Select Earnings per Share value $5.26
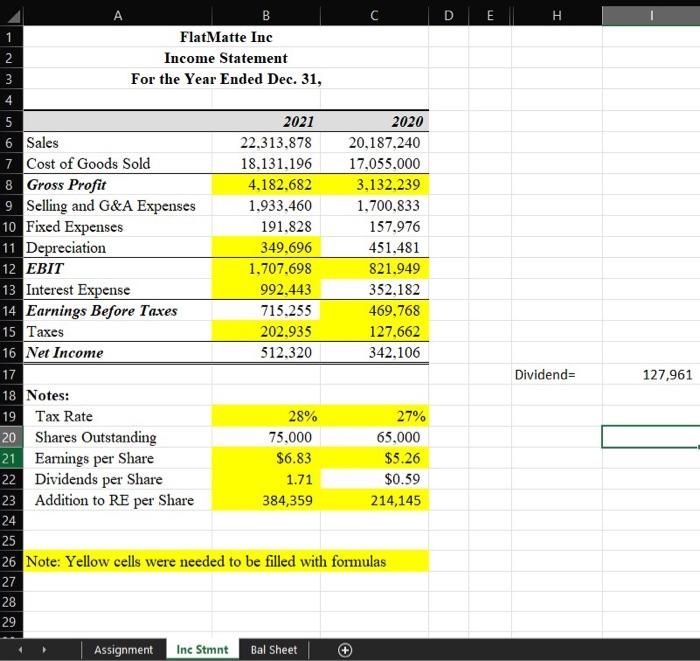Viewport: 700px width, 661px height. click(x=375, y=458)
